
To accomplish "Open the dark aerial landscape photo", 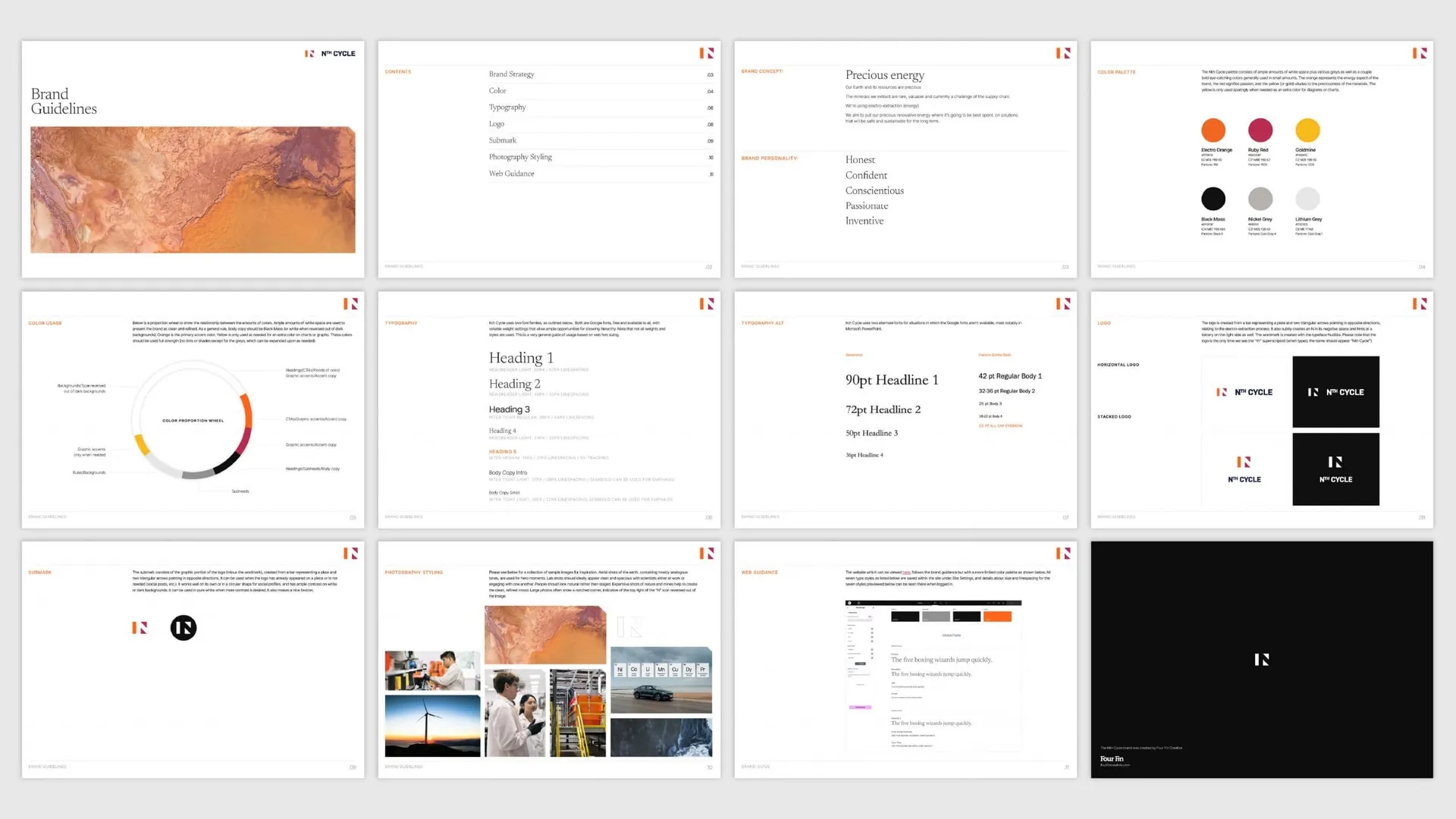I will click(661, 737).
